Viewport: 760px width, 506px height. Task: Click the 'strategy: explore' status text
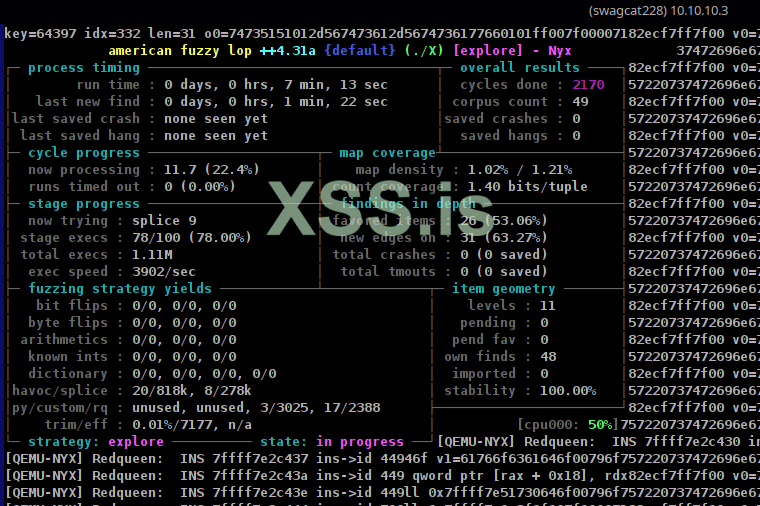(96, 442)
